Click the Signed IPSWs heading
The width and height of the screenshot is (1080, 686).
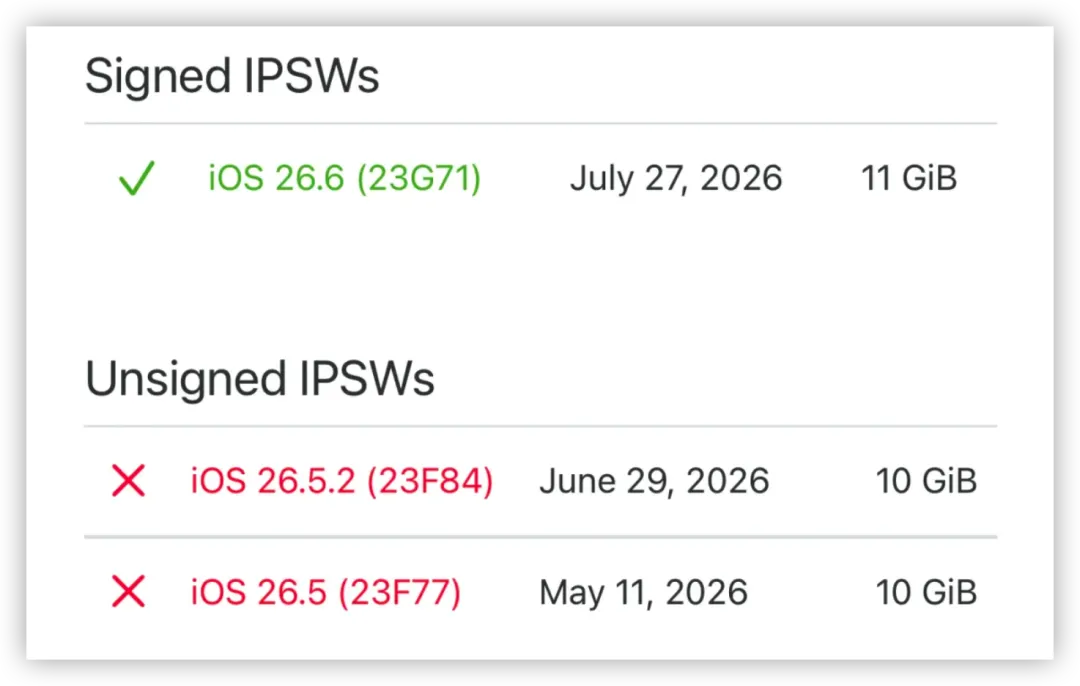(232, 76)
